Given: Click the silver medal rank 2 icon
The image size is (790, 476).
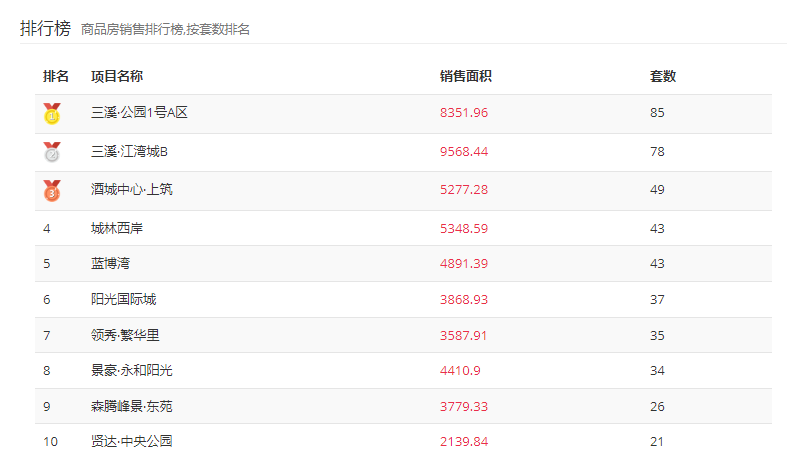Looking at the screenshot, I should (x=52, y=152).
